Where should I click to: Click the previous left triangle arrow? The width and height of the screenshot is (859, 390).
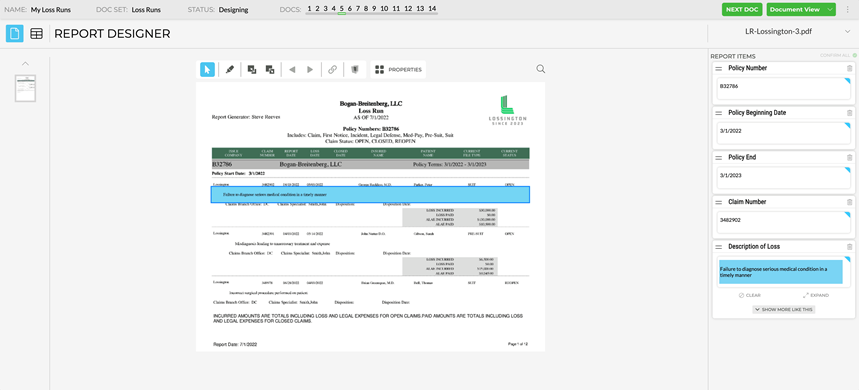pos(292,70)
